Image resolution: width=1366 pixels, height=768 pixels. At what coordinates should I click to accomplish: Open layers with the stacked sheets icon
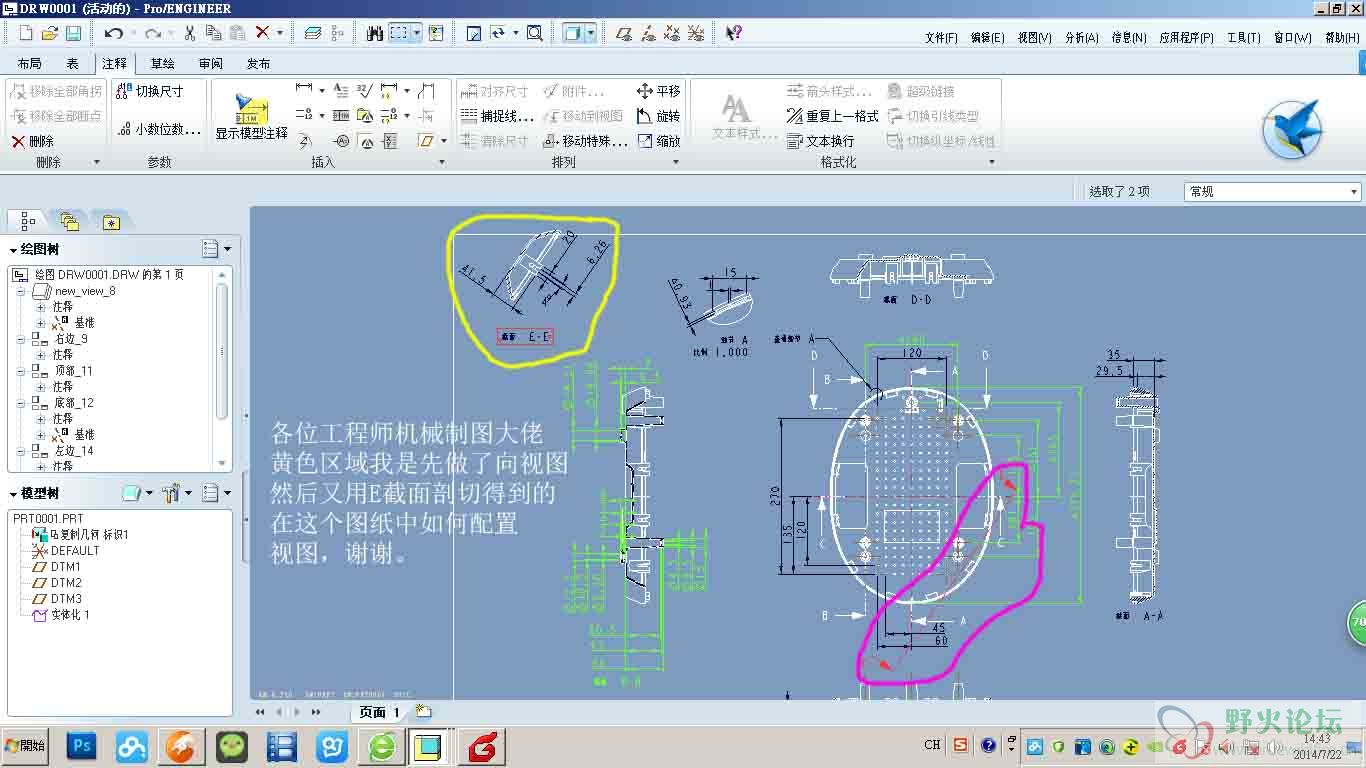tap(312, 33)
